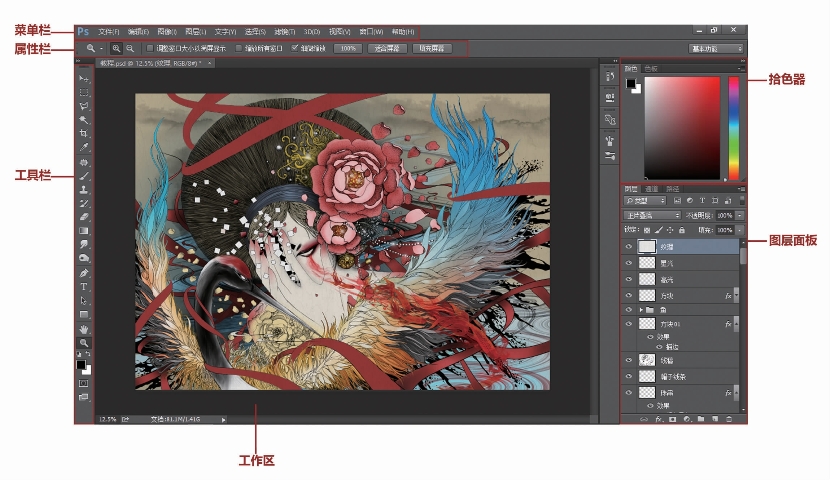Click the Zoom Out magnifier in options bar

[x=130, y=48]
